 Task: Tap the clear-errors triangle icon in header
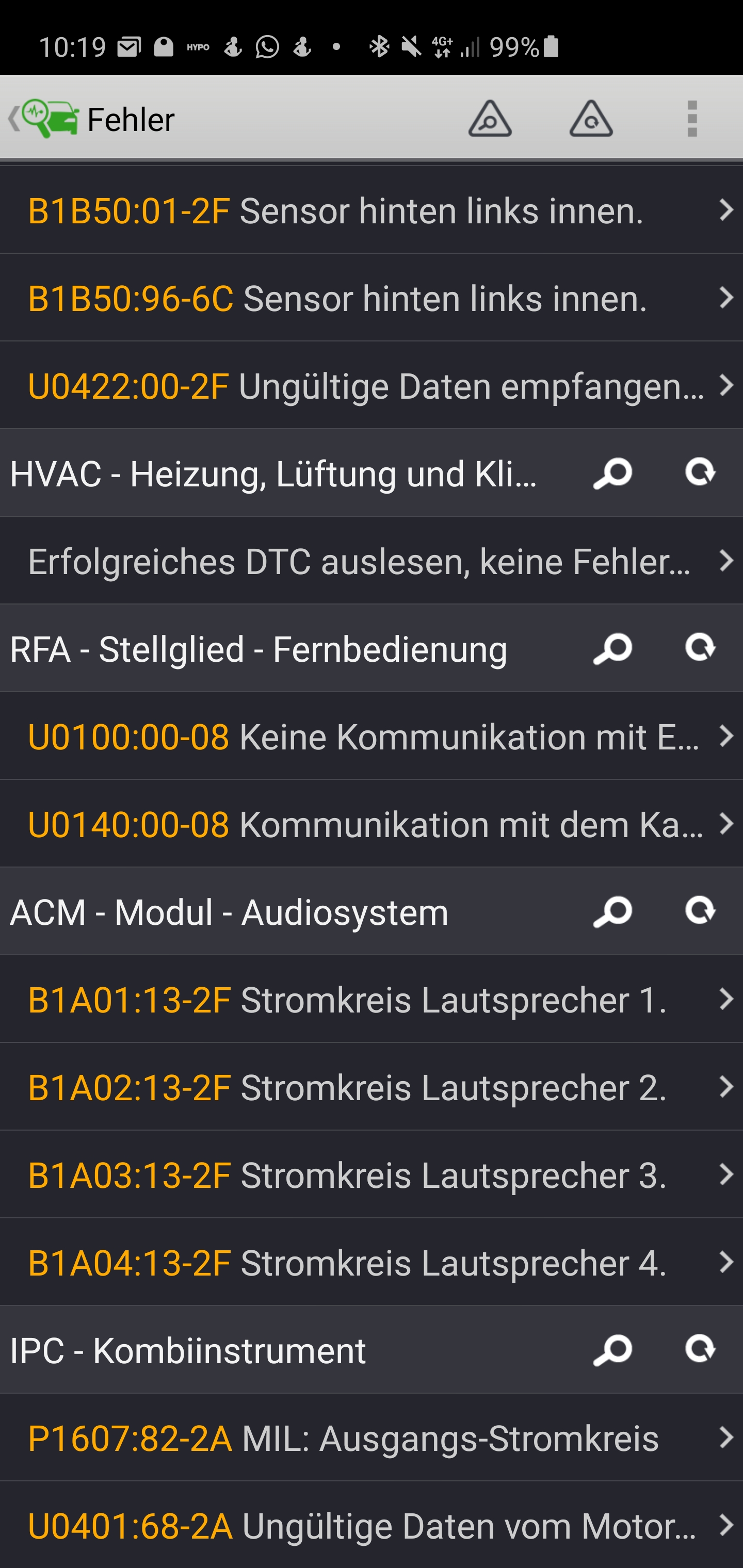click(x=591, y=119)
